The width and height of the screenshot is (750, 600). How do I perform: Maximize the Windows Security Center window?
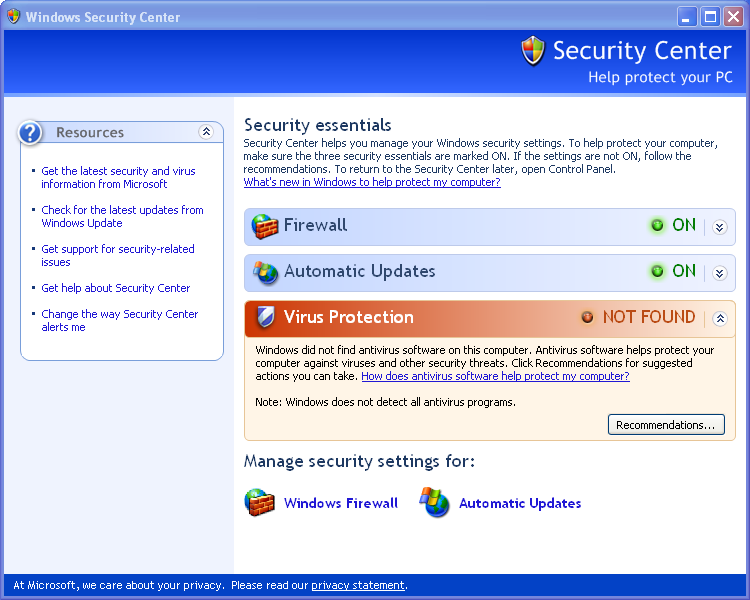(x=710, y=16)
